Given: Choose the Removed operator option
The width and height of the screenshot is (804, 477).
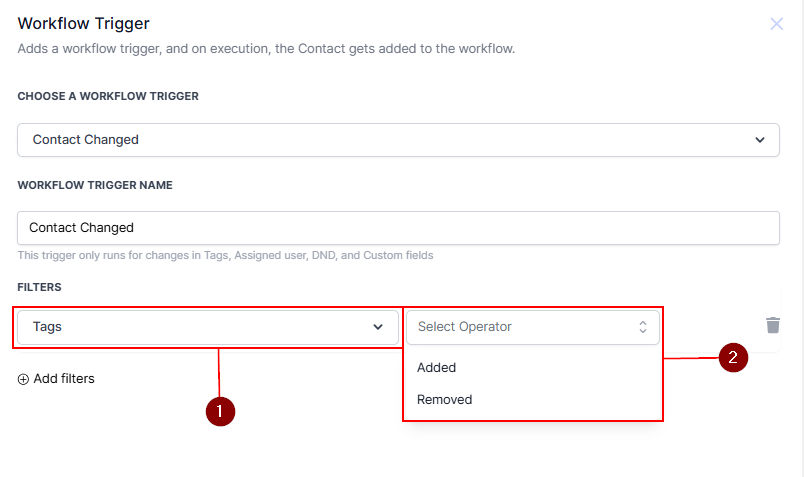Looking at the screenshot, I should point(445,399).
